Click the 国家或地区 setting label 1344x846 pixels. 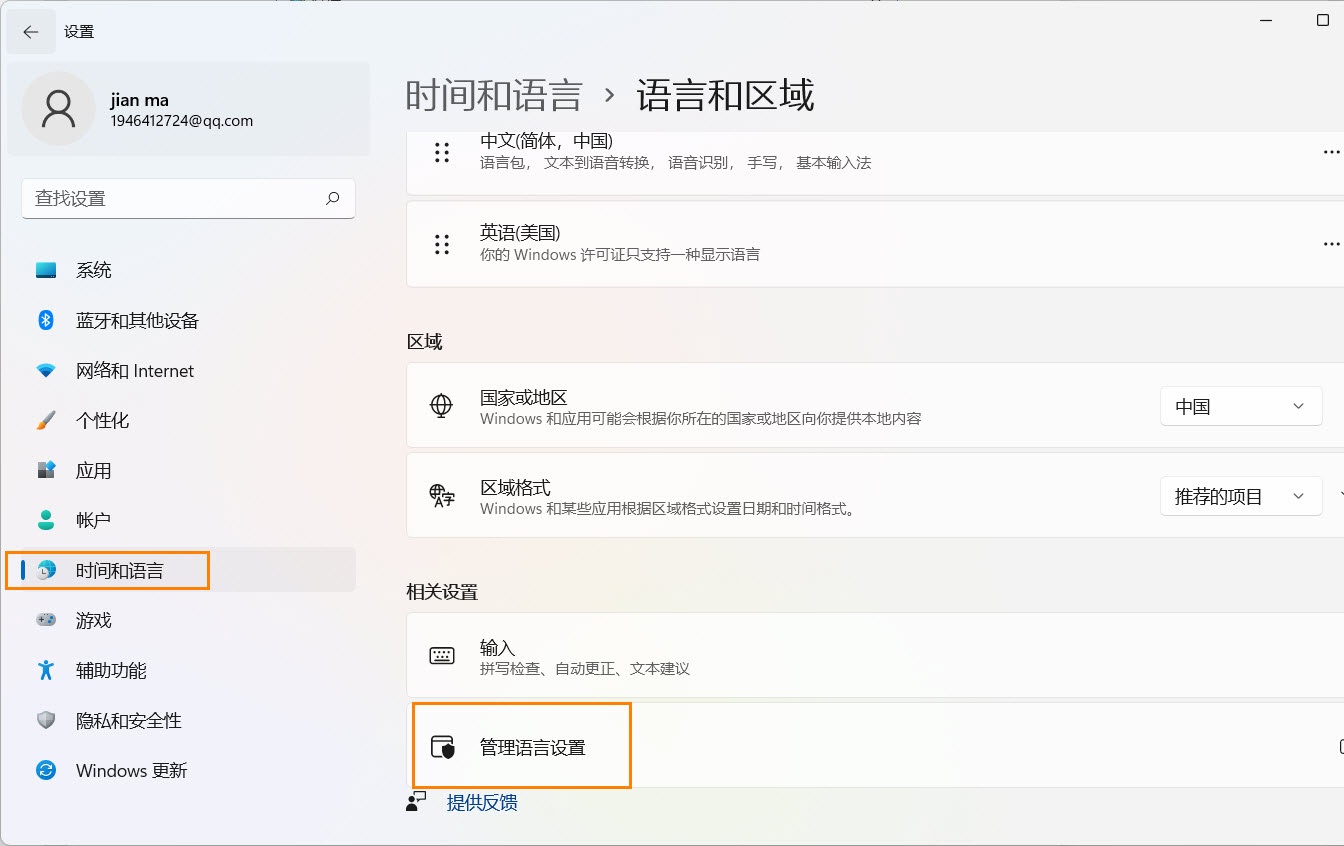[524, 397]
